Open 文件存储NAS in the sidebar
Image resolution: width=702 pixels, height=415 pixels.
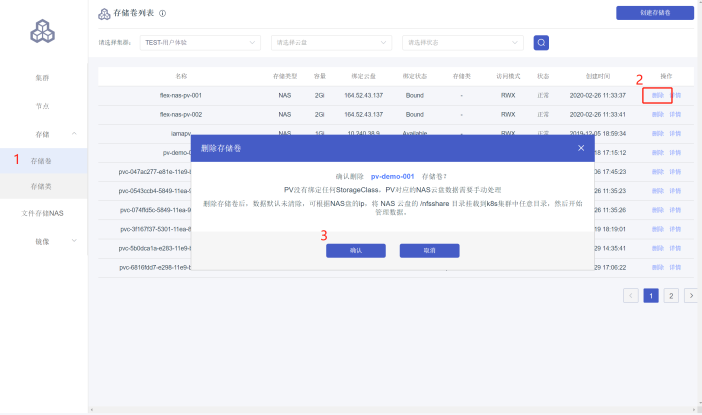click(x=43, y=214)
